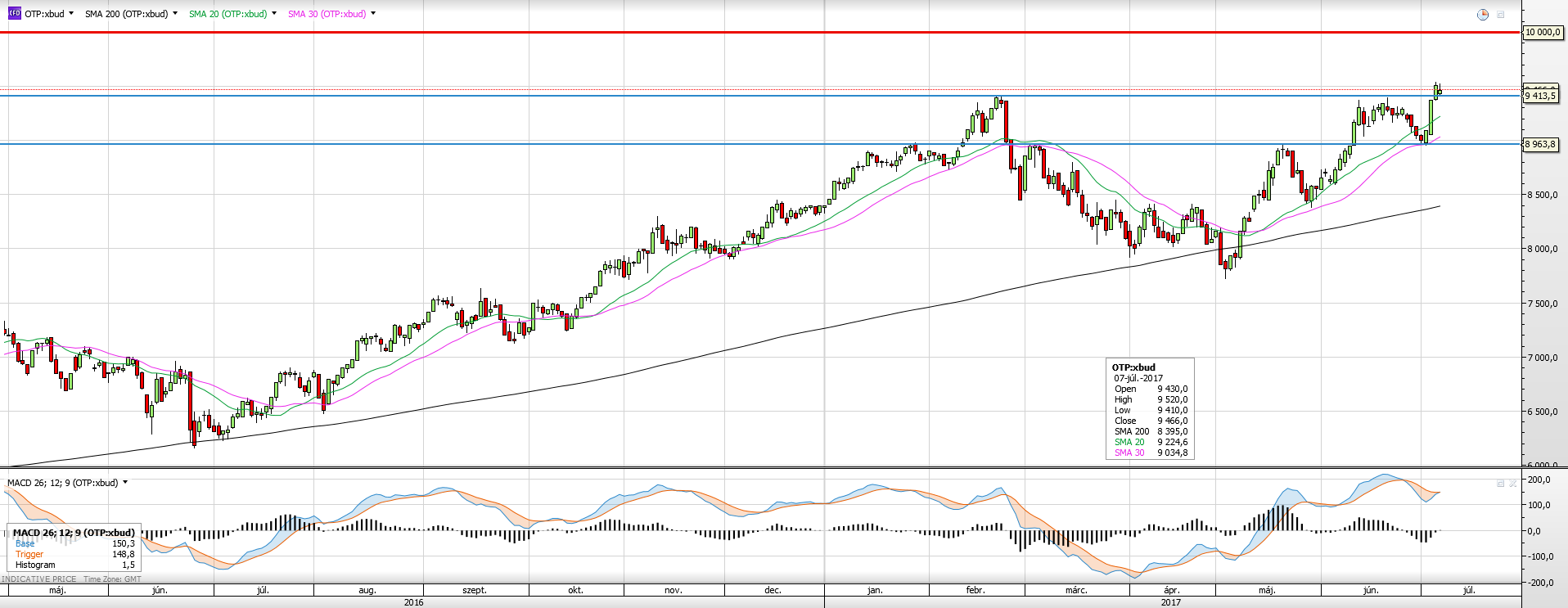Click the dec. month label on time axis
The height and width of the screenshot is (608, 1568).
(x=773, y=590)
